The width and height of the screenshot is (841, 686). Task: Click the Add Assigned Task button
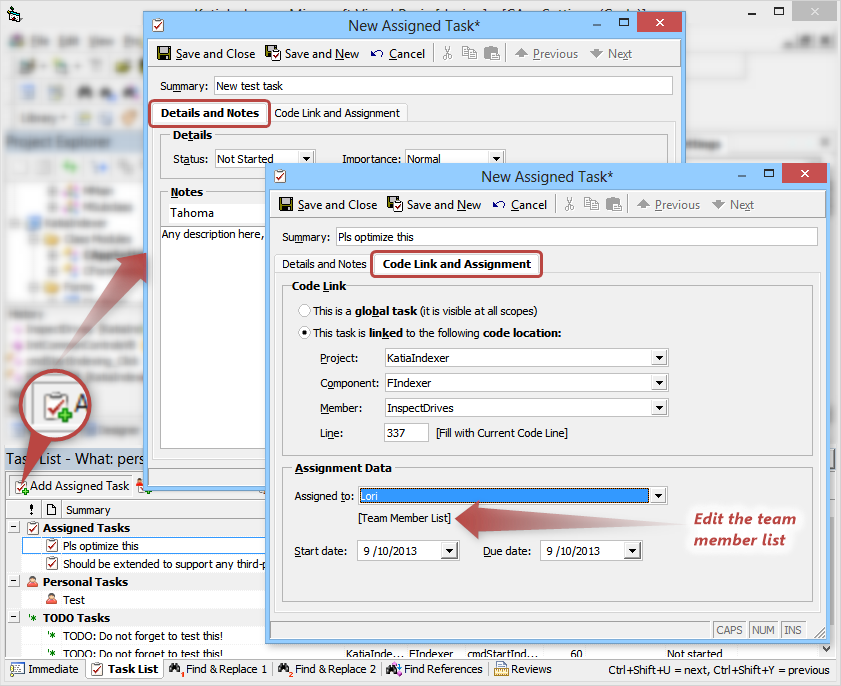(x=72, y=486)
